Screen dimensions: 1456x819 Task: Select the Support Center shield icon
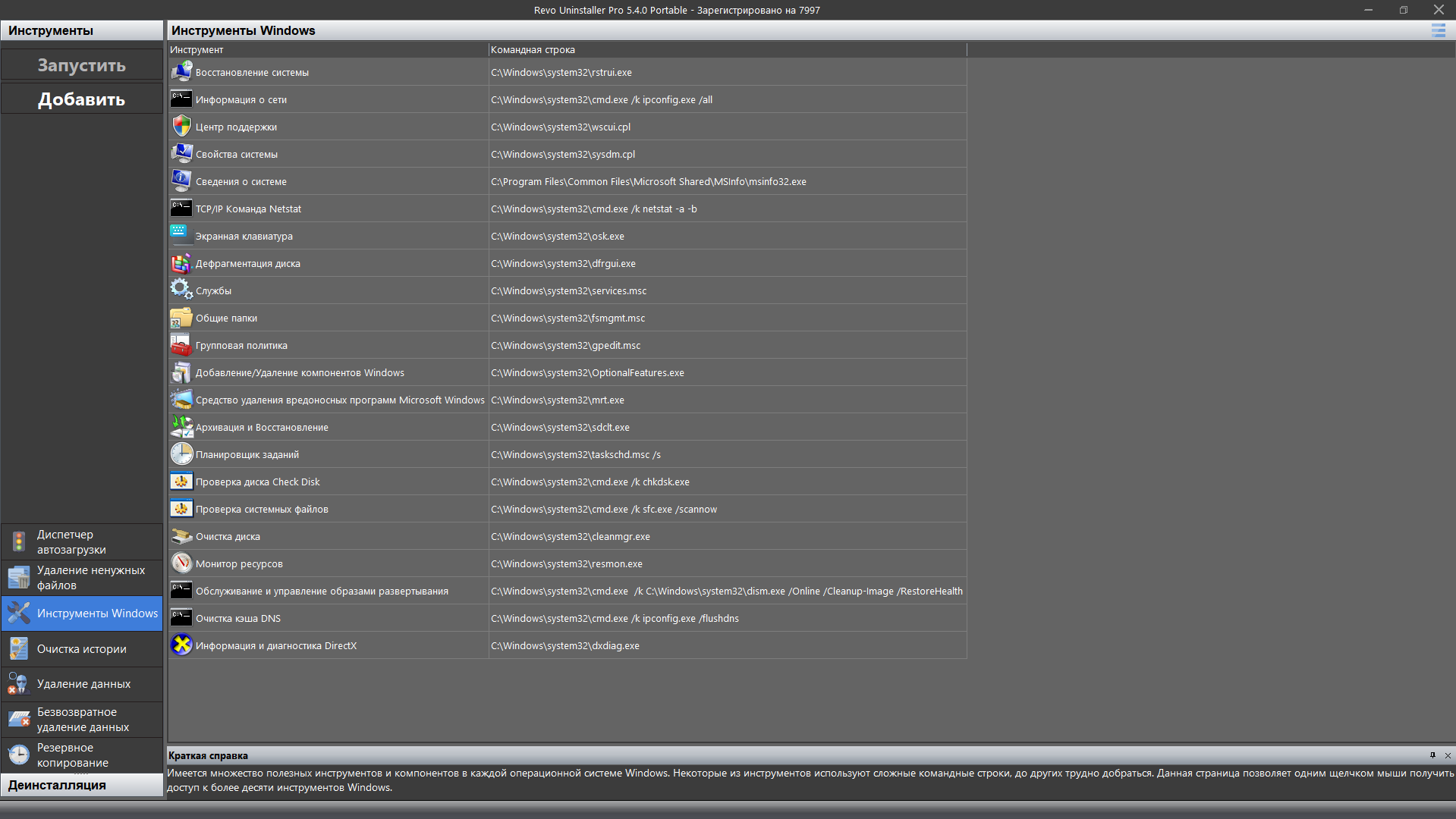[x=181, y=127]
